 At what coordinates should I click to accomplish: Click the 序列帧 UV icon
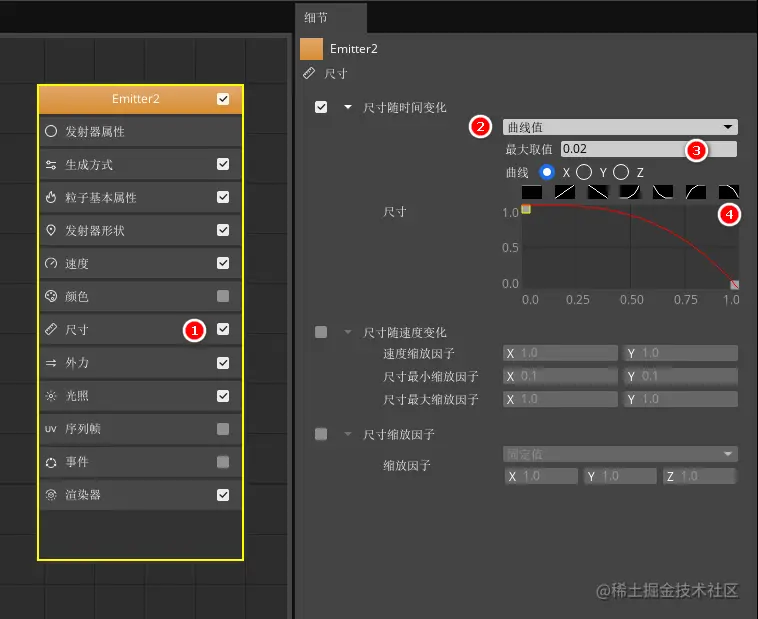tap(51, 429)
